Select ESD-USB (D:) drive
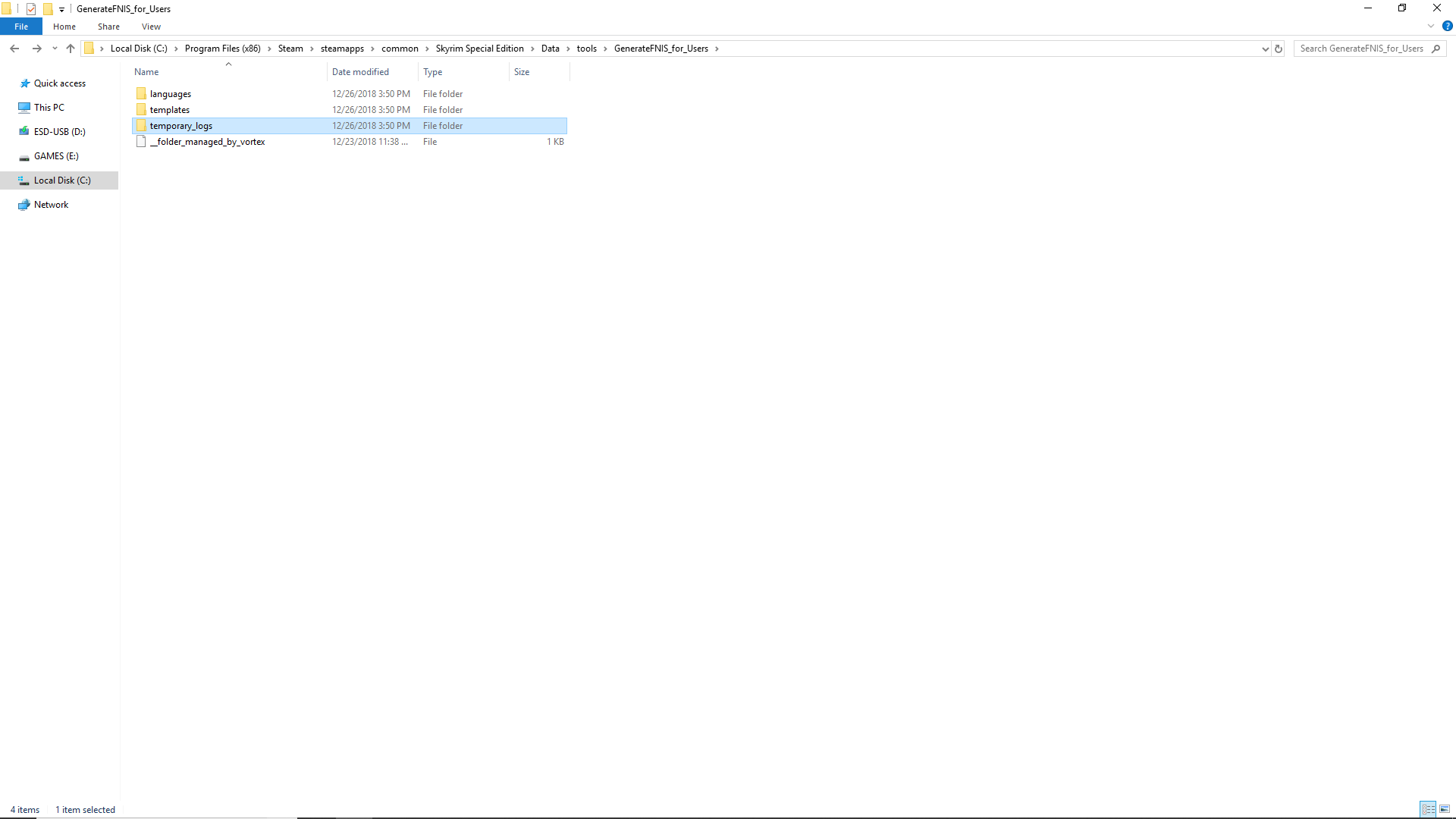The height and width of the screenshot is (819, 1456). click(59, 132)
